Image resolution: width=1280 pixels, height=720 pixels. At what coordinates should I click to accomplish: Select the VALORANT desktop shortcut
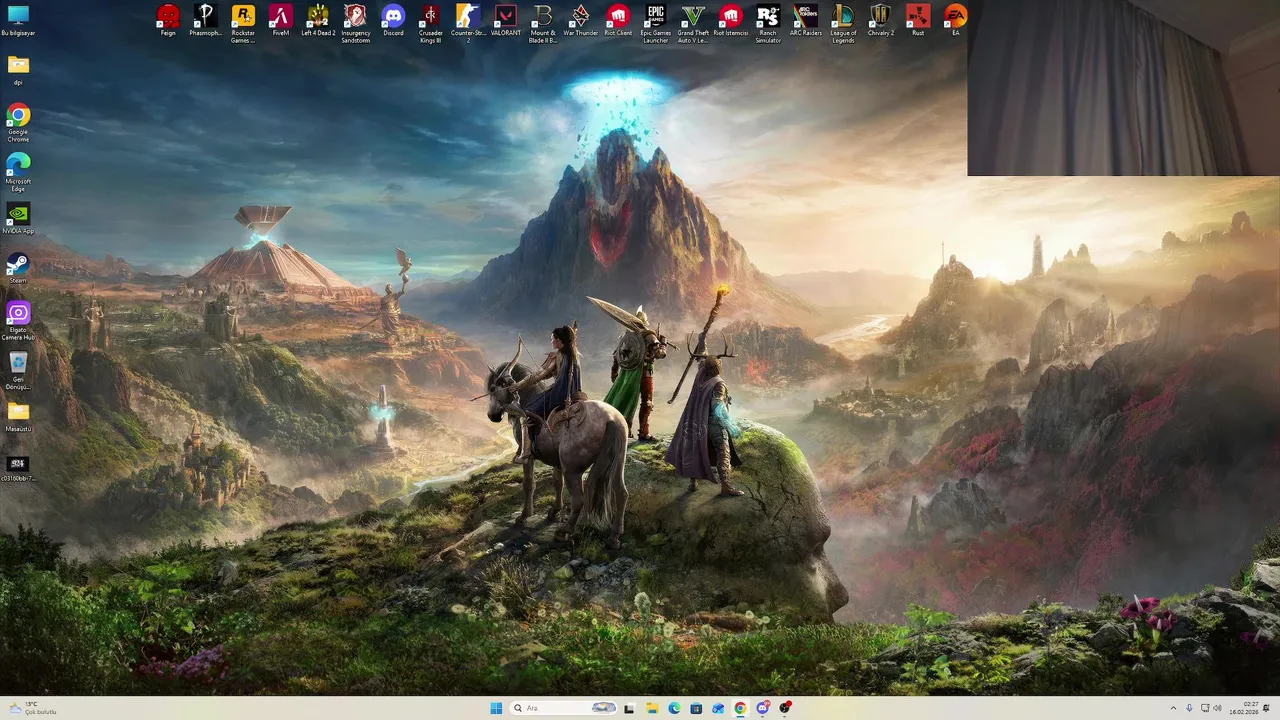pyautogui.click(x=506, y=21)
